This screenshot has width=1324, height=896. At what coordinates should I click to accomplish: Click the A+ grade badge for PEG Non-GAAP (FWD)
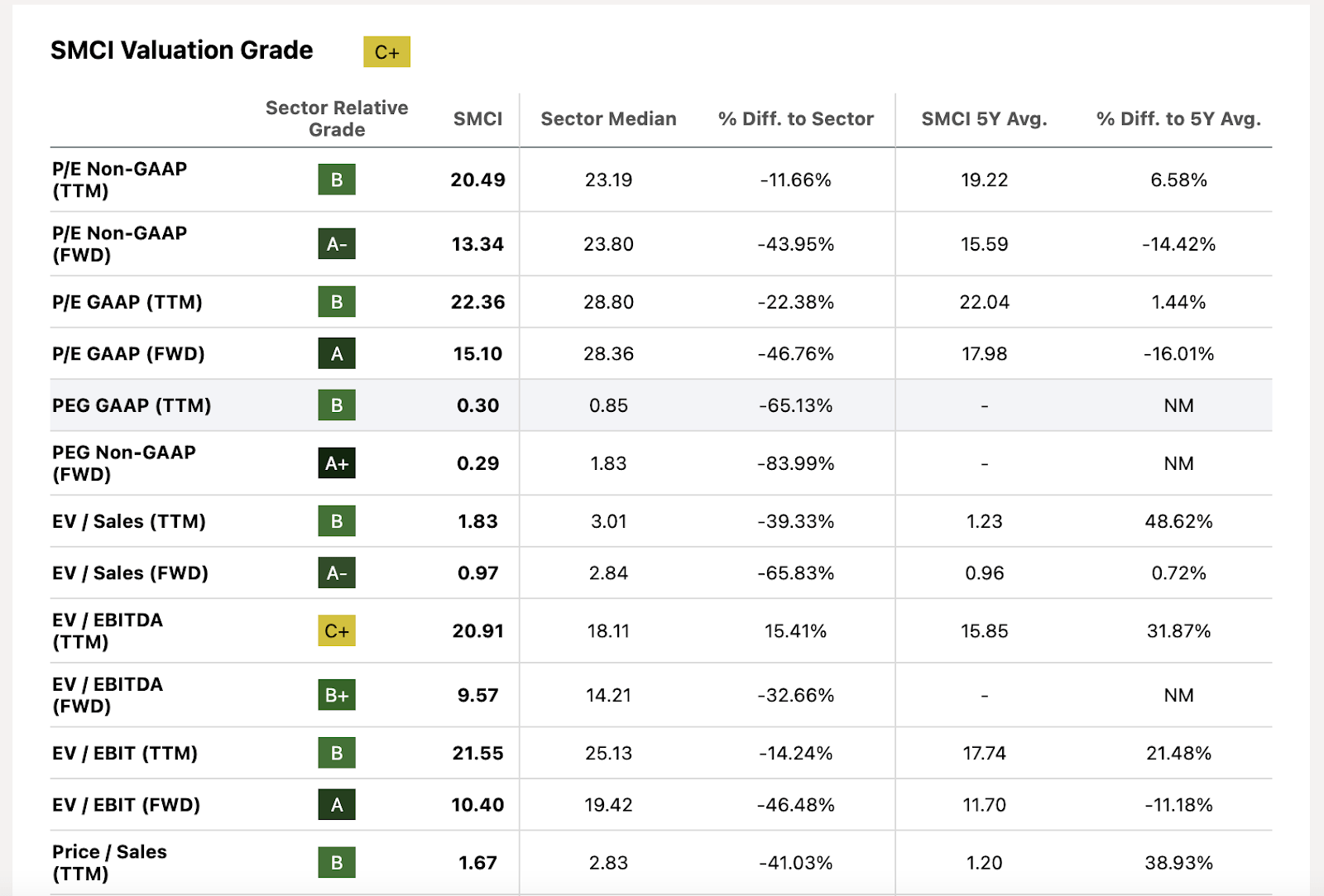click(337, 463)
